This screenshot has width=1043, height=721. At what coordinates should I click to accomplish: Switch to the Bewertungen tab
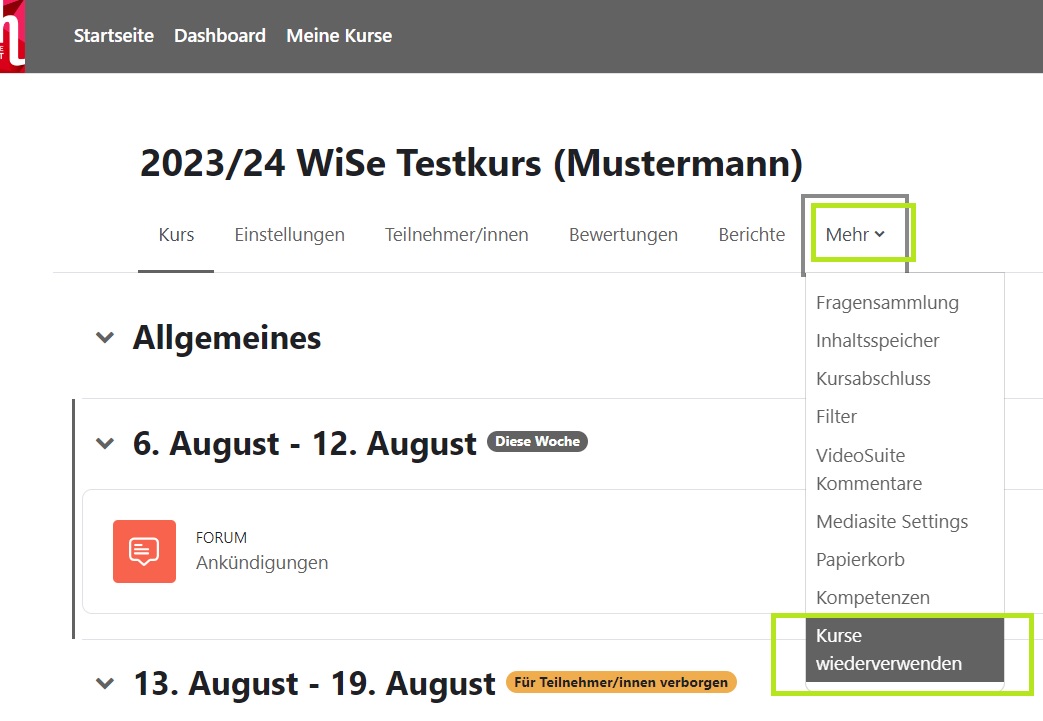pyautogui.click(x=623, y=234)
